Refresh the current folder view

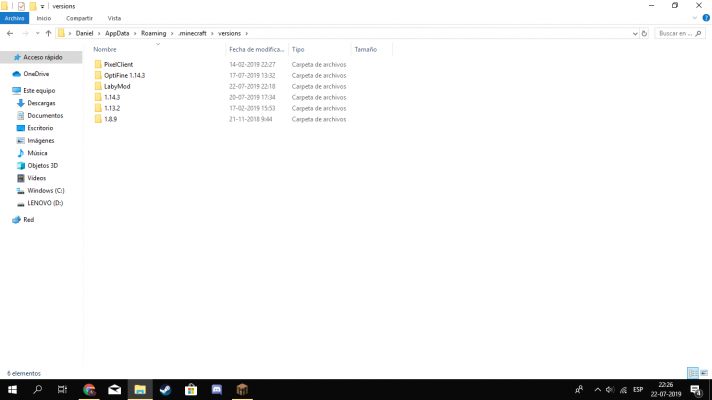click(x=644, y=33)
